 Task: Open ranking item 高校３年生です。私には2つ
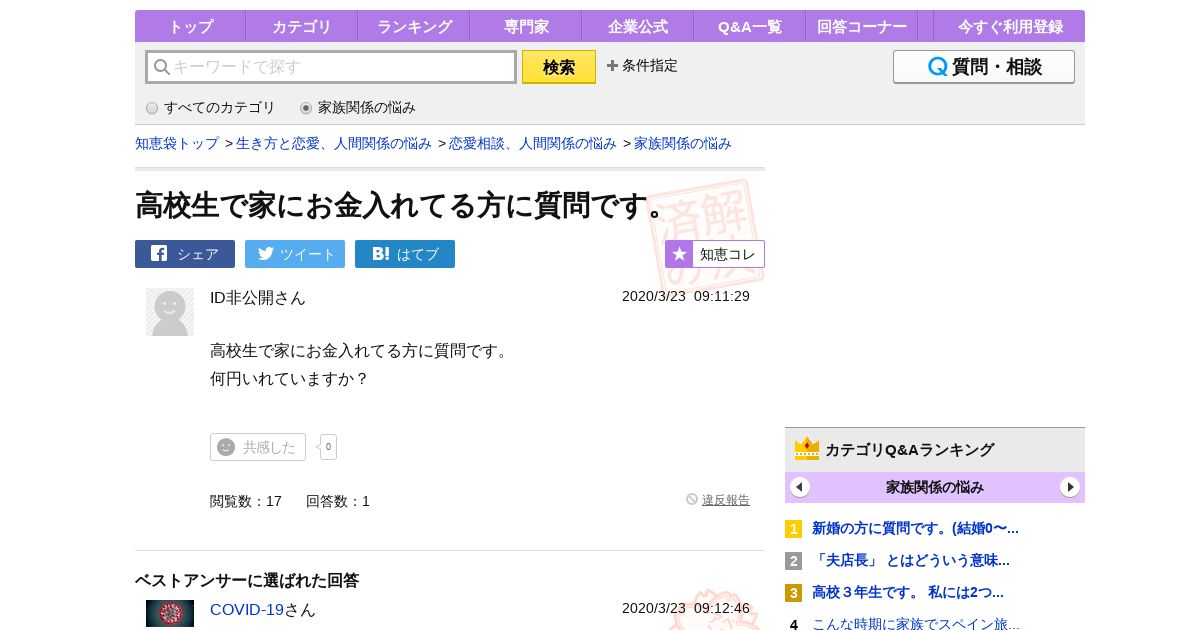coord(908,592)
